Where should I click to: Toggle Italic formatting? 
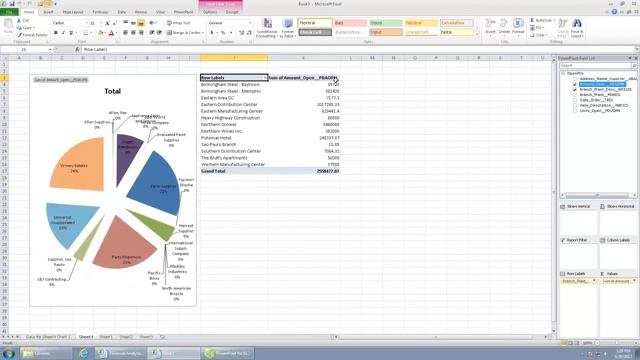click(x=63, y=33)
